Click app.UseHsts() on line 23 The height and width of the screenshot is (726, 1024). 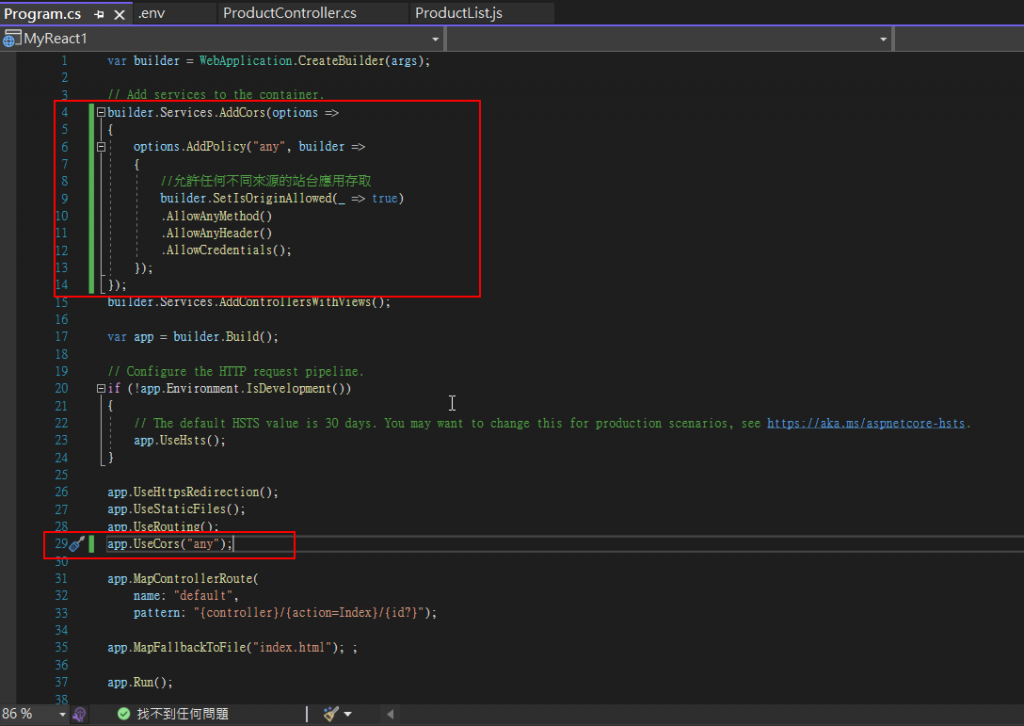(x=180, y=441)
